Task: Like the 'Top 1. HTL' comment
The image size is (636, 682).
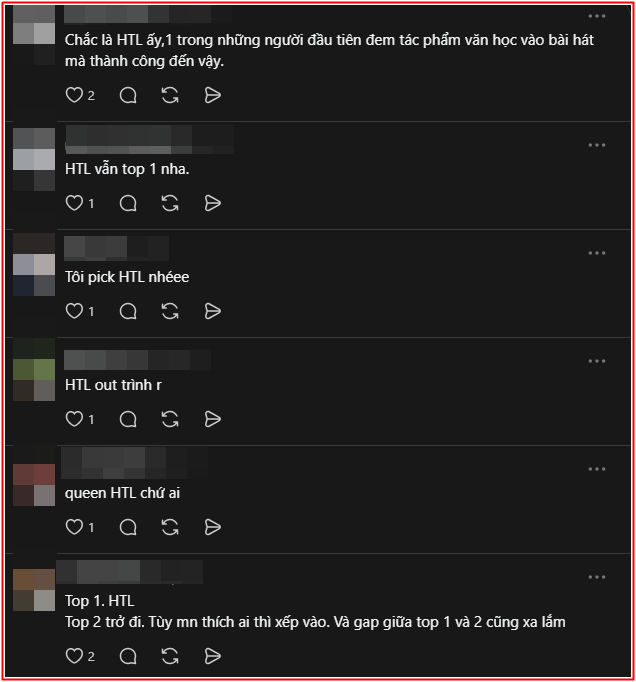Action: point(74,657)
